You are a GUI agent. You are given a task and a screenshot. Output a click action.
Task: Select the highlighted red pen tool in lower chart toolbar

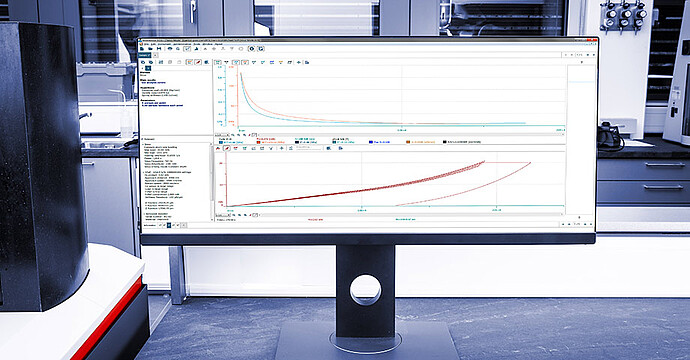(x=227, y=148)
